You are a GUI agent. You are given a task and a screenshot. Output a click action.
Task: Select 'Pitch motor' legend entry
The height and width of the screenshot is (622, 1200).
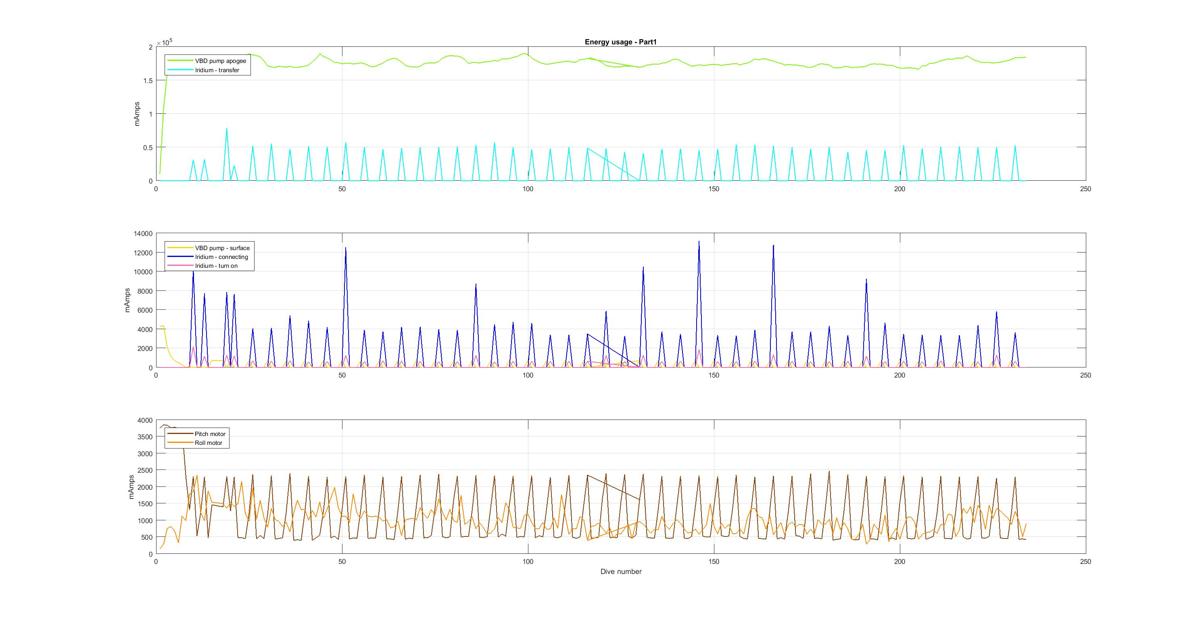[x=210, y=434]
